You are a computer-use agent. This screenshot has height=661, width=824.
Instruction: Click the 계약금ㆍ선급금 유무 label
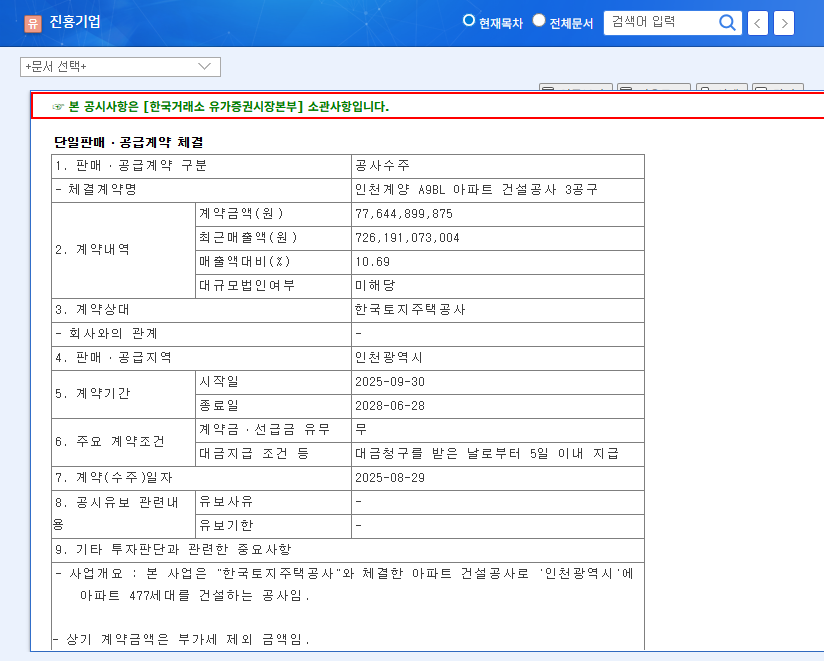[x=264, y=430]
